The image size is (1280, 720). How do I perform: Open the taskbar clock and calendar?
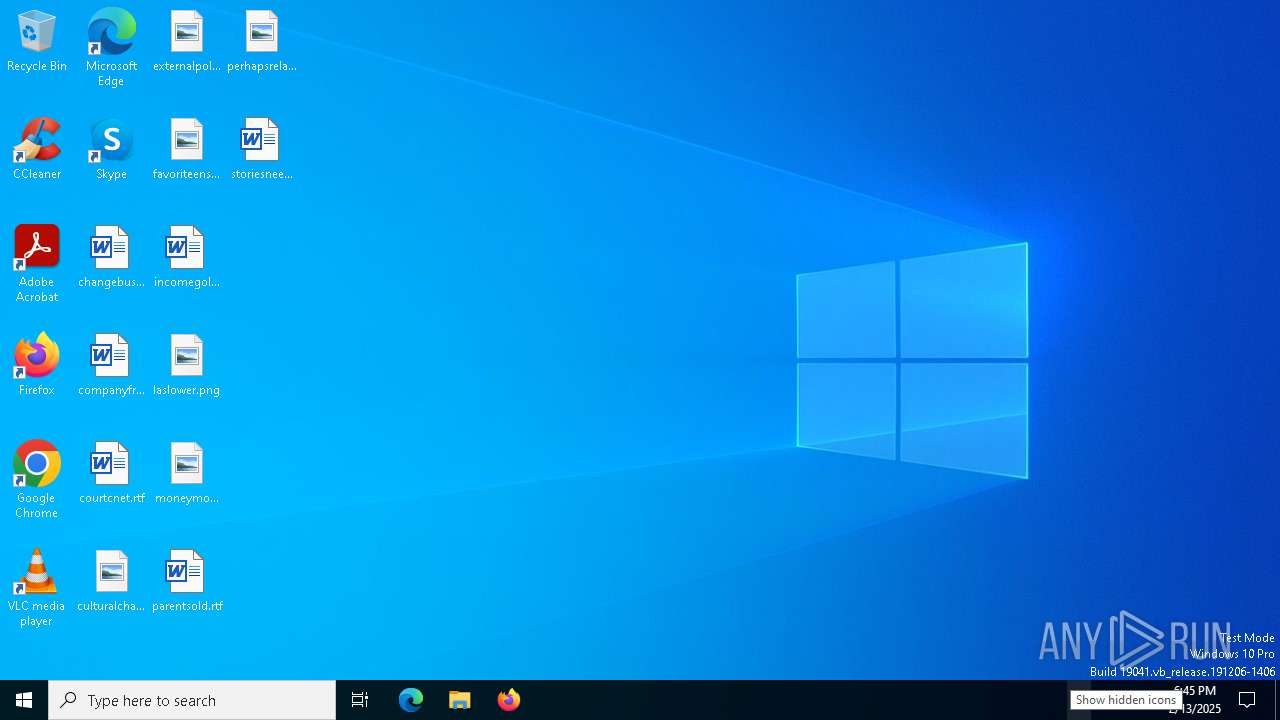1195,700
